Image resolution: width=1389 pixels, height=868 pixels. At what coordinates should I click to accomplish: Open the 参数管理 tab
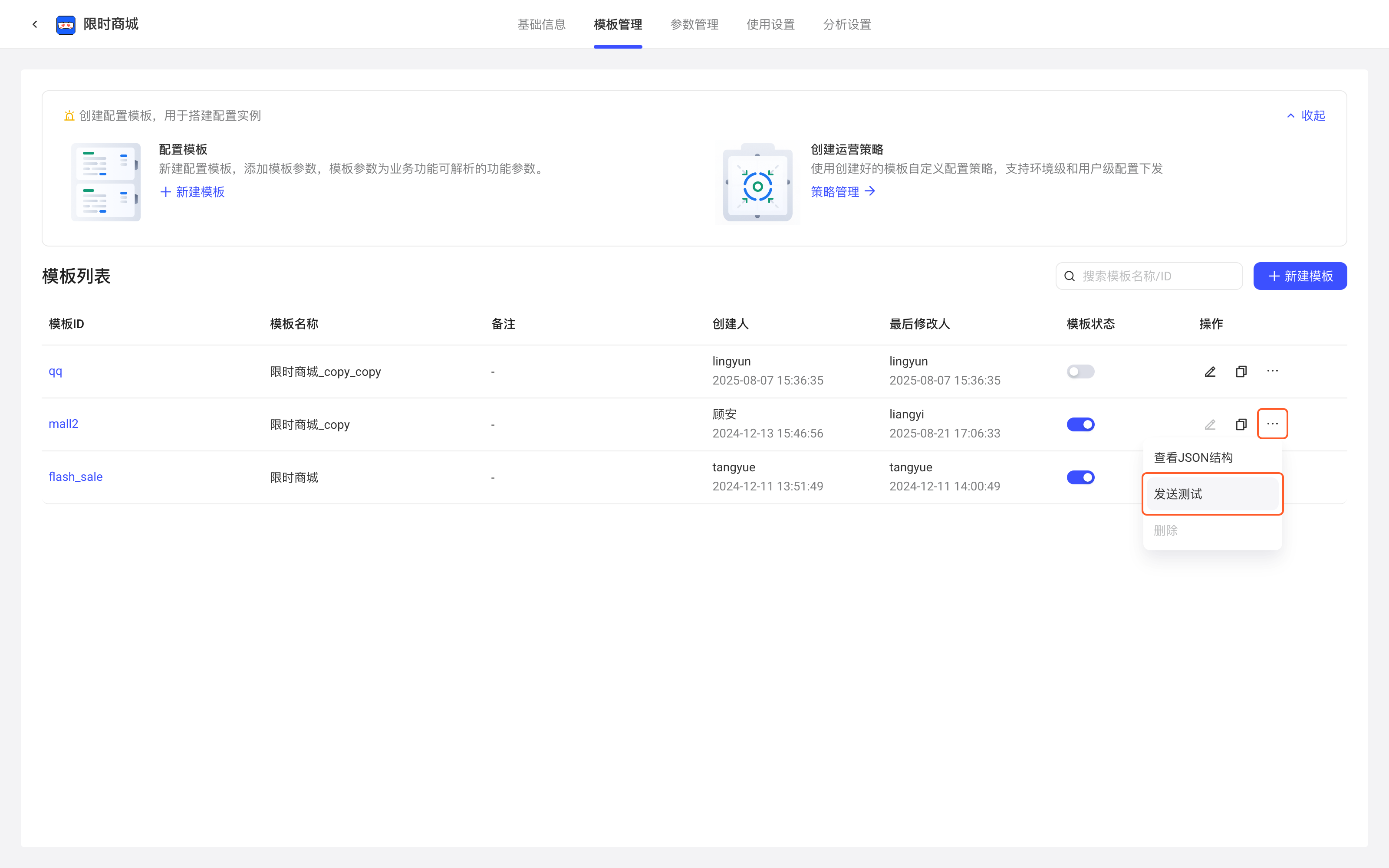(x=694, y=24)
